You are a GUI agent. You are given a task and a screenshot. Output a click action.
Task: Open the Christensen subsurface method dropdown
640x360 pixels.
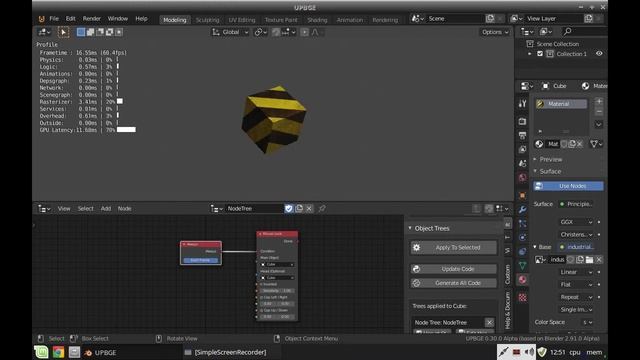576,234
